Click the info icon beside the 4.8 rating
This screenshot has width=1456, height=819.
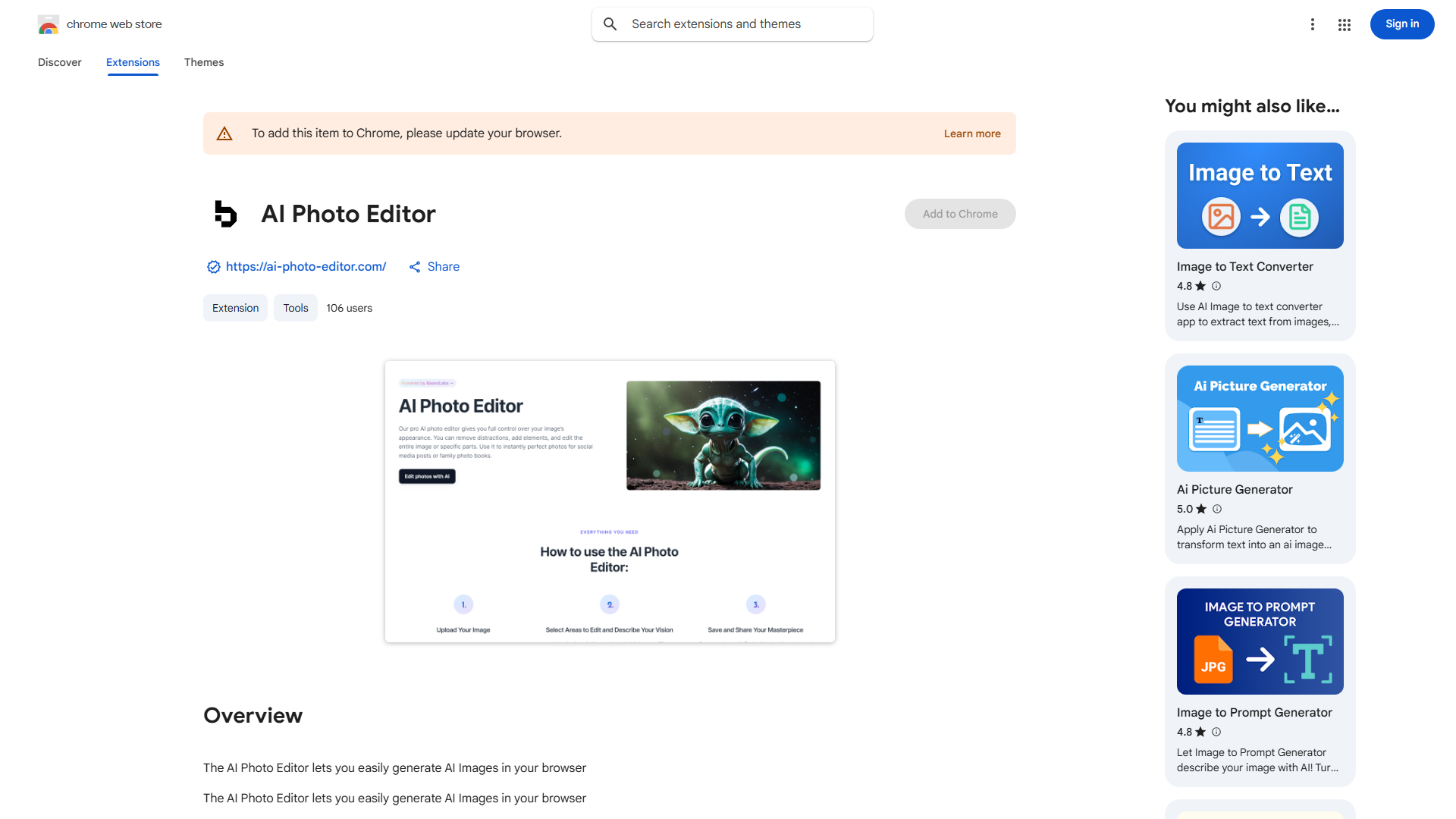click(1216, 286)
